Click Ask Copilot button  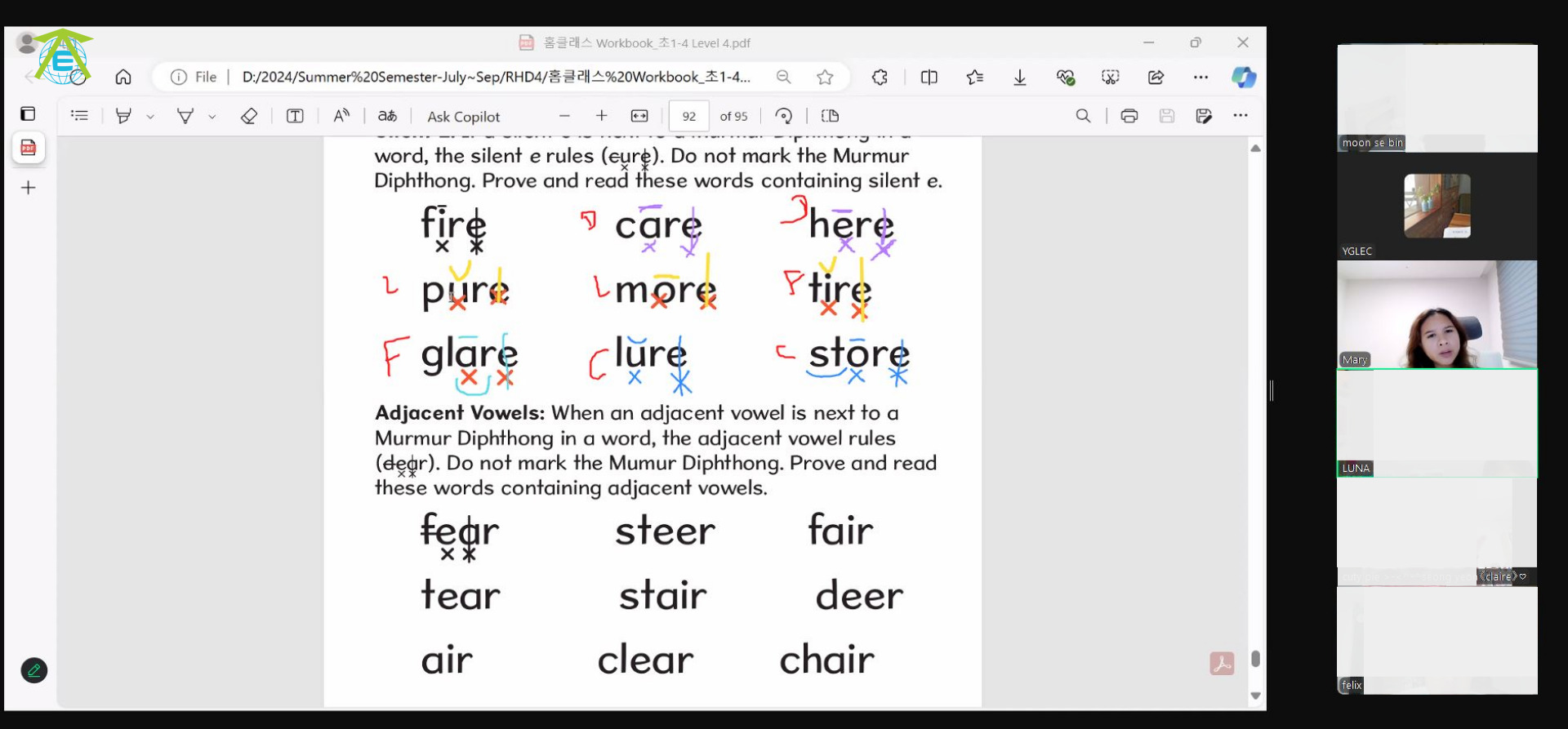coord(463,116)
